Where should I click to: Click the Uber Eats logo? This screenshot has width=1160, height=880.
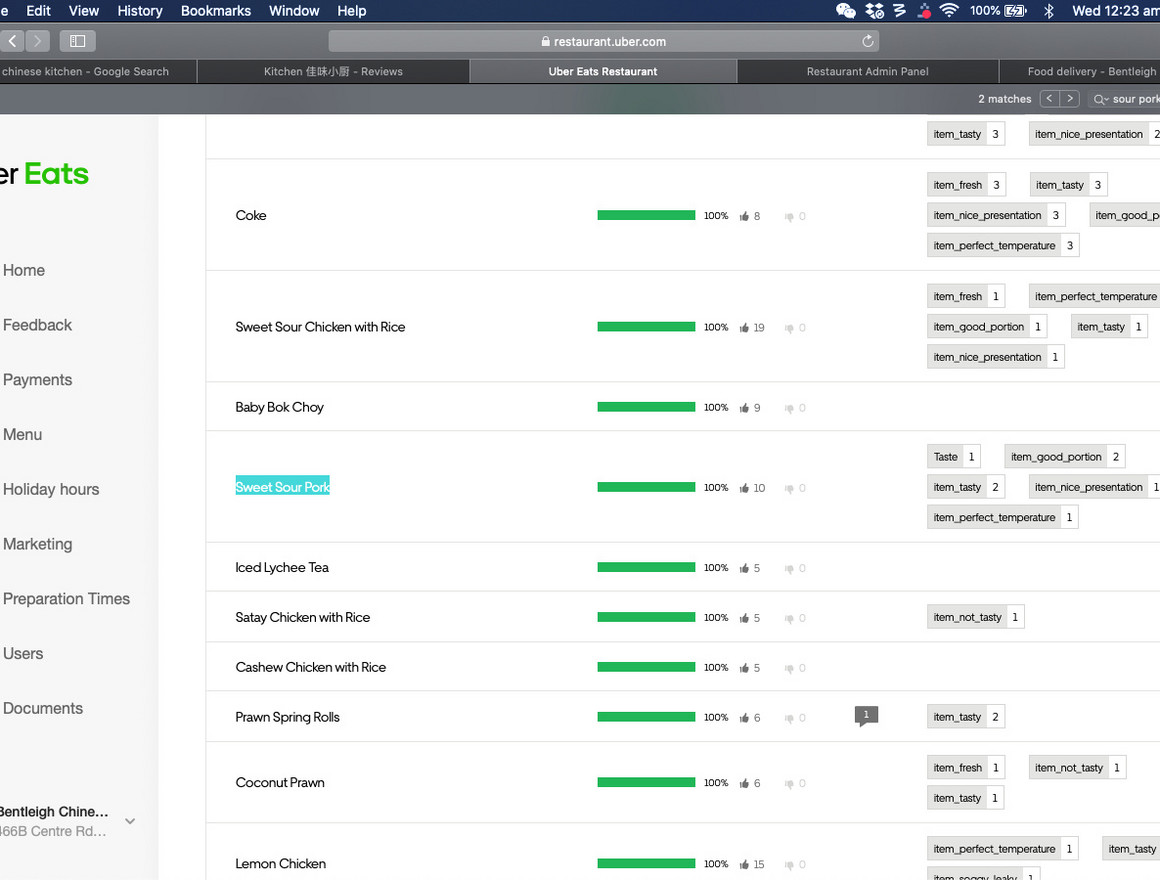coord(44,174)
